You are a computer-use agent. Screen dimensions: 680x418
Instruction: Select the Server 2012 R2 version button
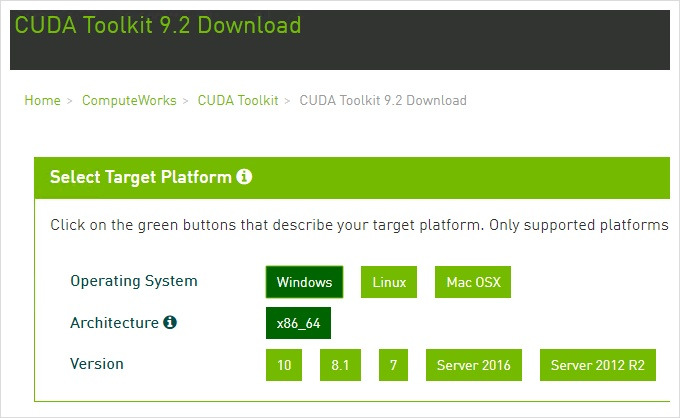[598, 365]
